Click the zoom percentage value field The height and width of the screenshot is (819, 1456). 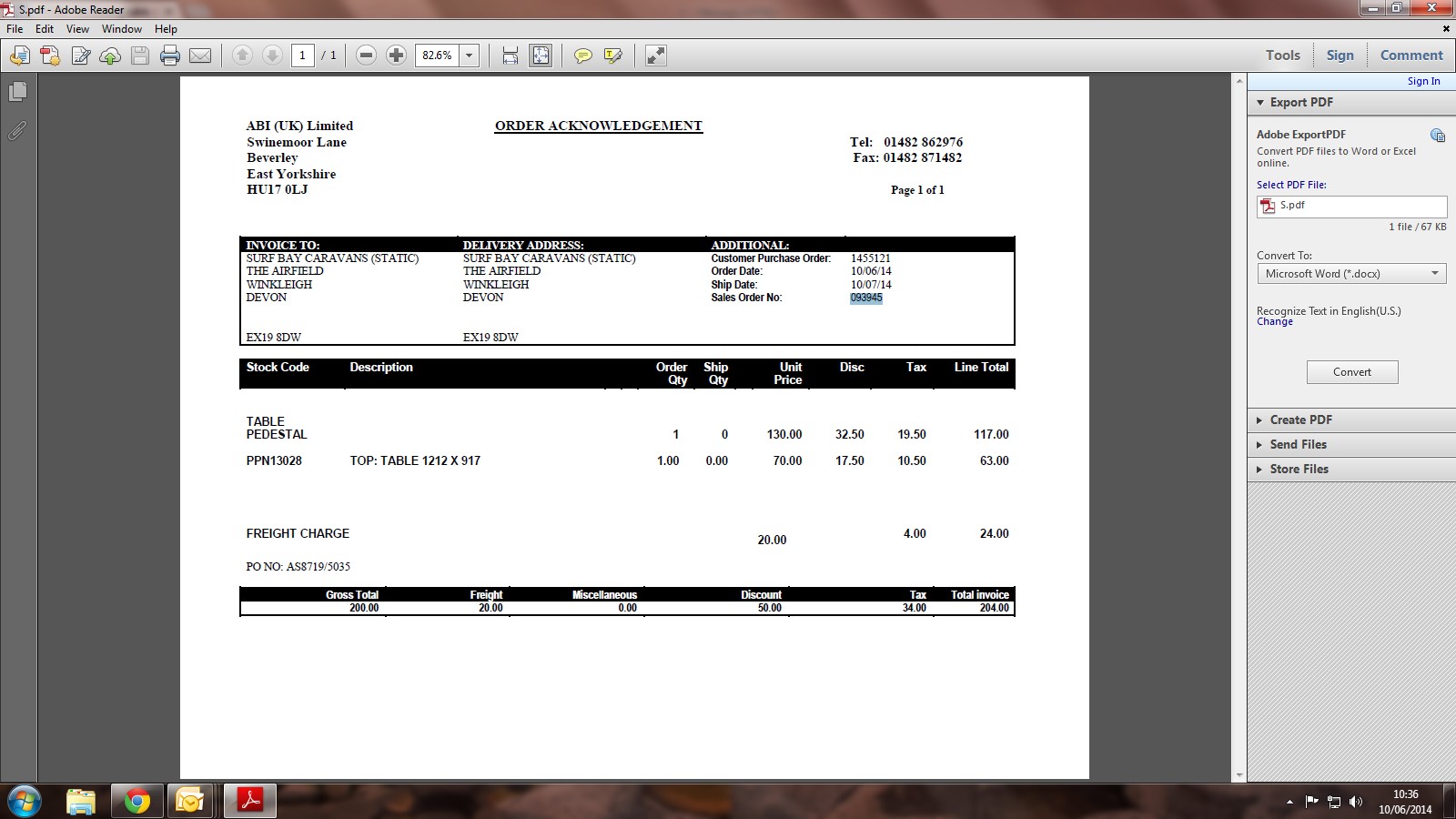(438, 56)
